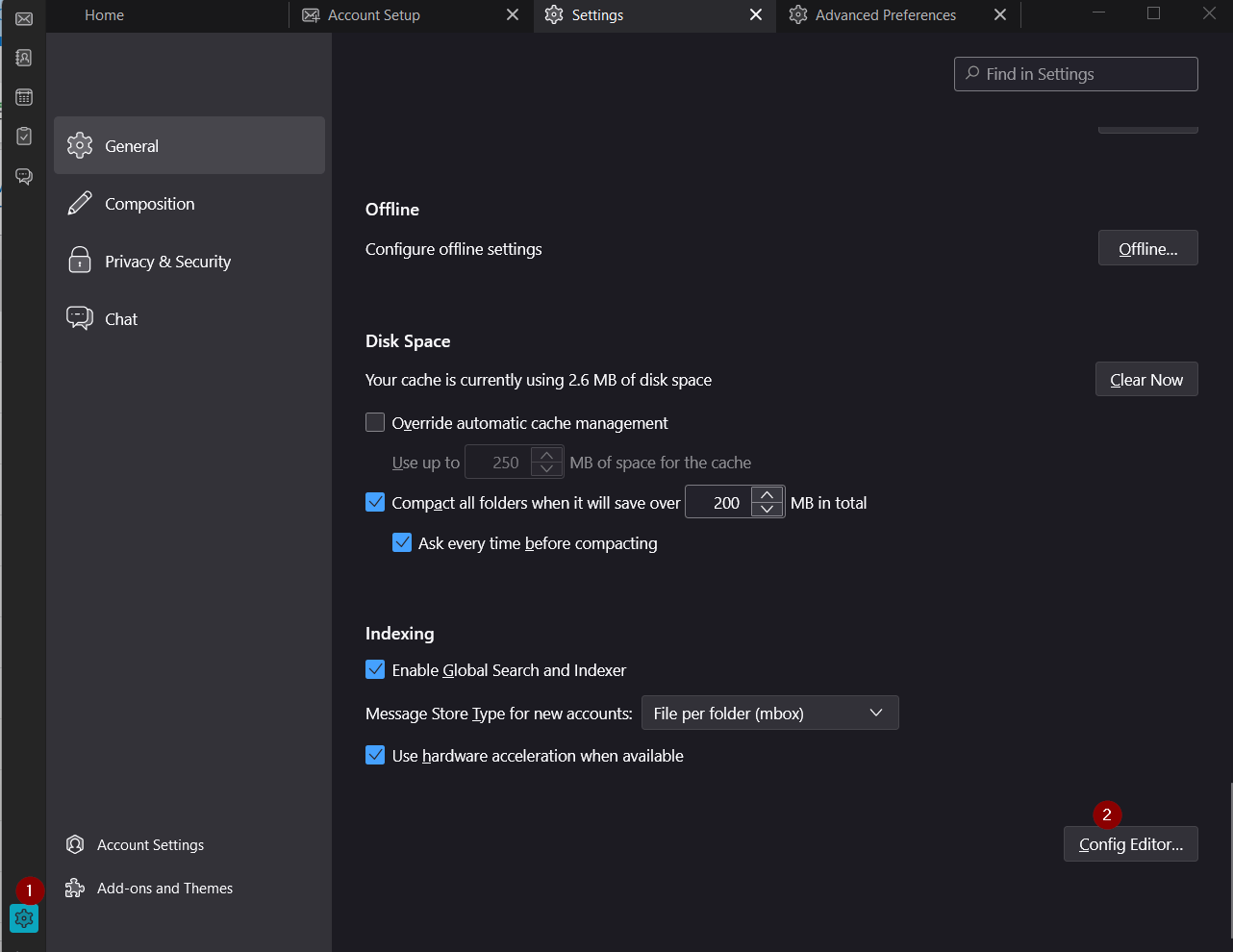The height and width of the screenshot is (952, 1233).
Task: Disable Global Search and Indexer
Action: point(375,670)
